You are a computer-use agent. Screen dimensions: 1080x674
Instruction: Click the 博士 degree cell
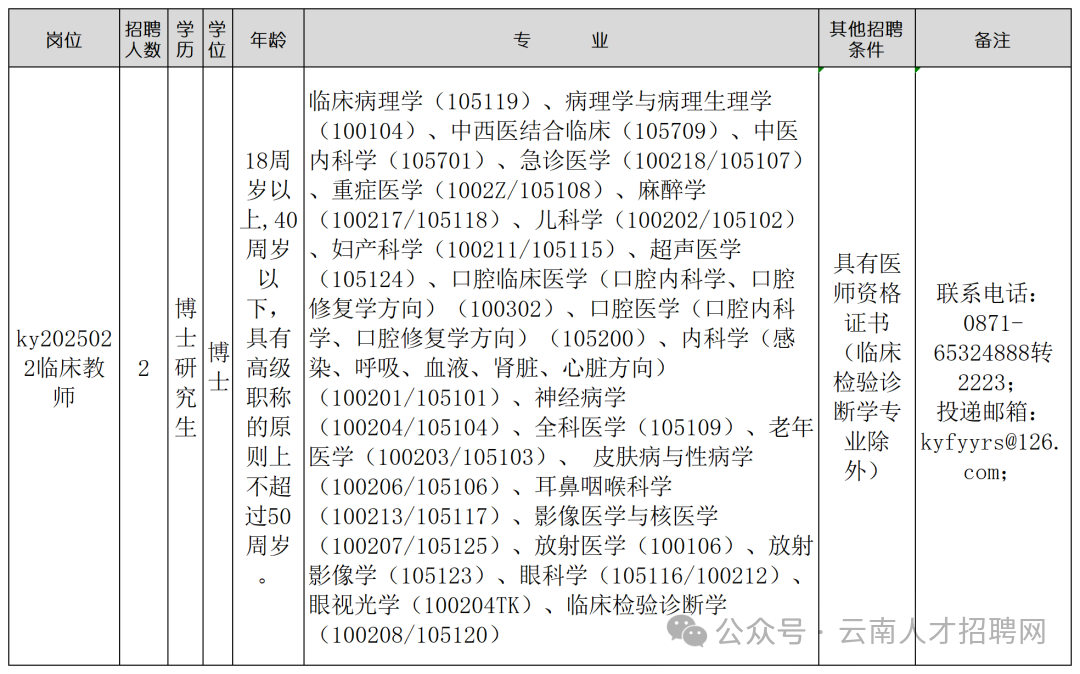coord(215,368)
